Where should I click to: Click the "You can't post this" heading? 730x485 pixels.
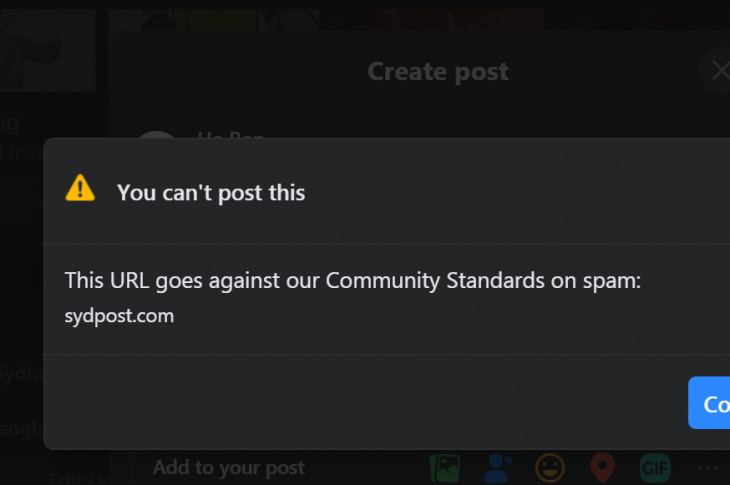(x=211, y=193)
